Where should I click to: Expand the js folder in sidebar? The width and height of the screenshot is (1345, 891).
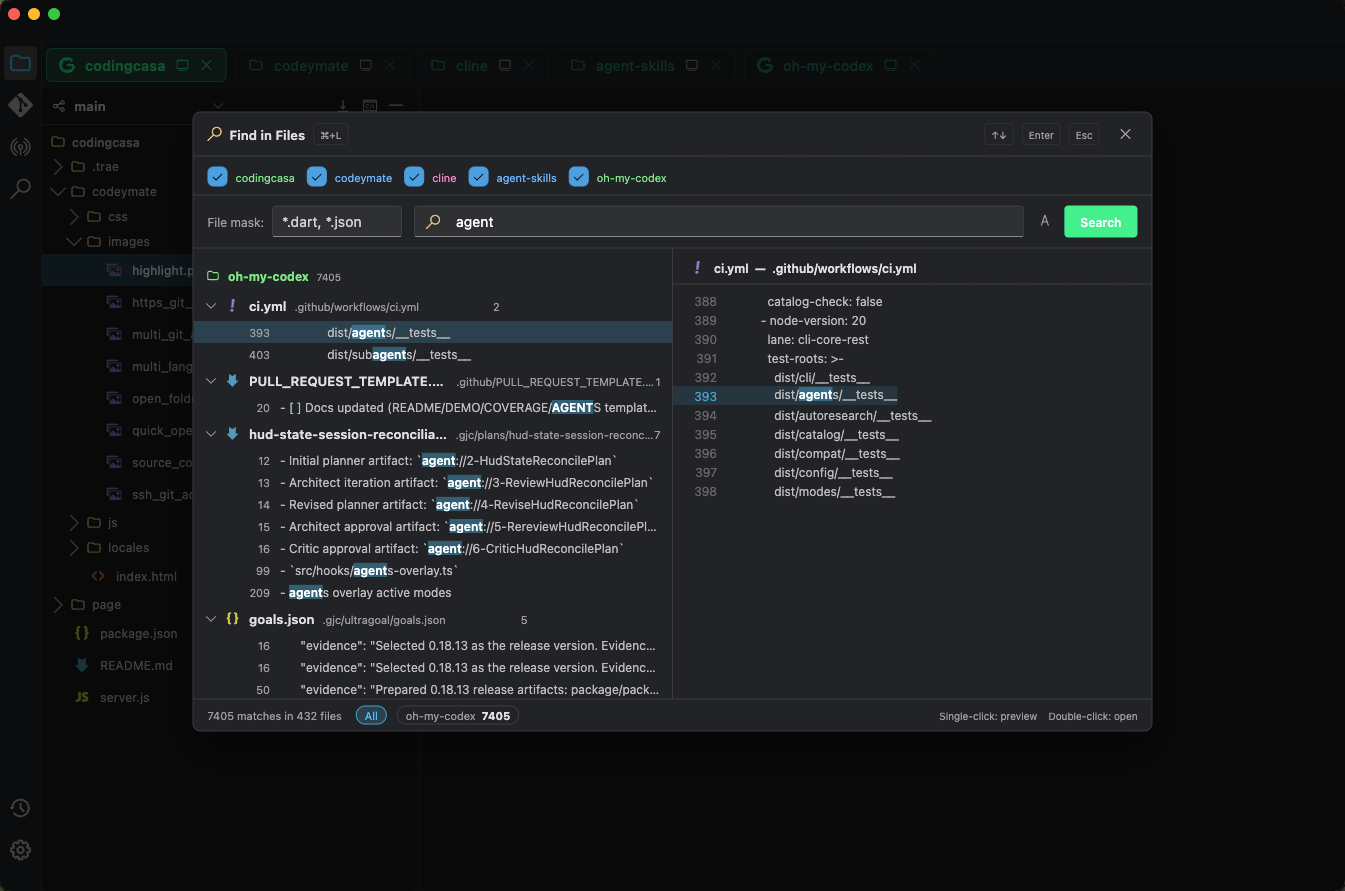(x=73, y=522)
